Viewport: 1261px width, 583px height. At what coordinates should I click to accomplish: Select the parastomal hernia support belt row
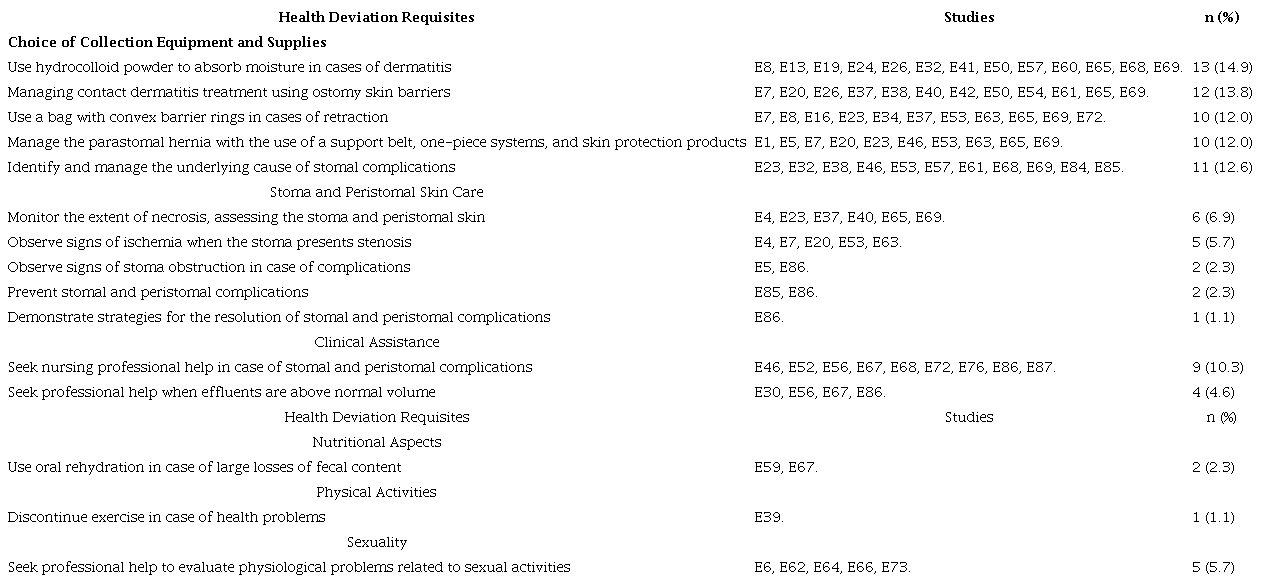point(377,142)
